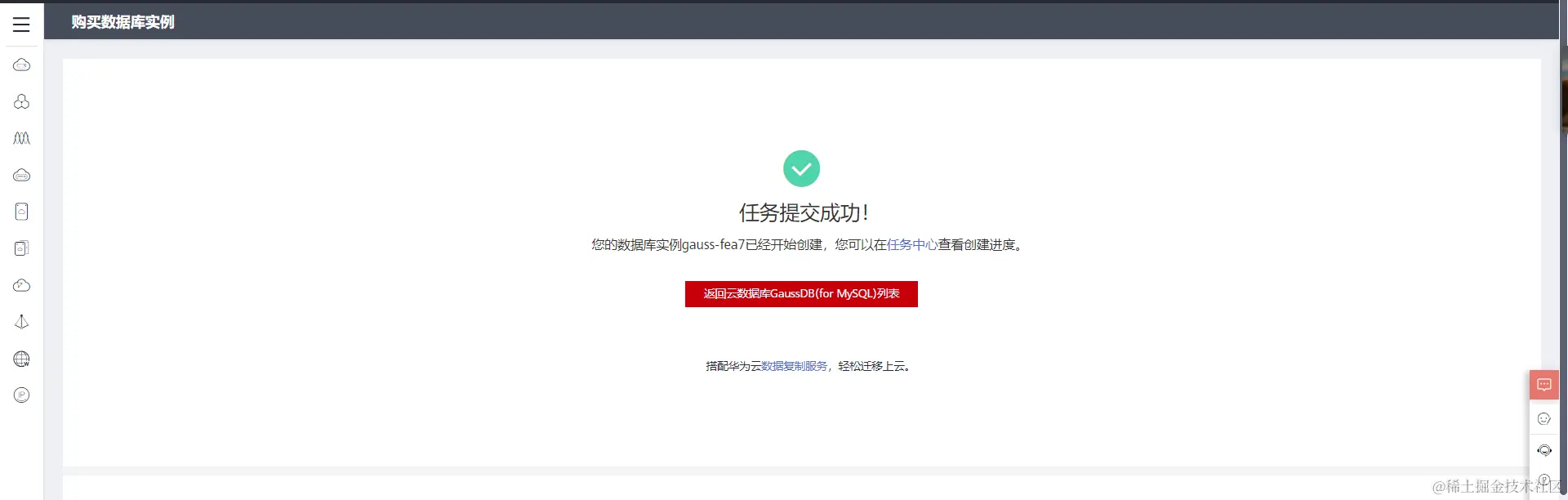Click the cloud gauge monitoring sidebar icon
The width and height of the screenshot is (1568, 500).
click(22, 285)
